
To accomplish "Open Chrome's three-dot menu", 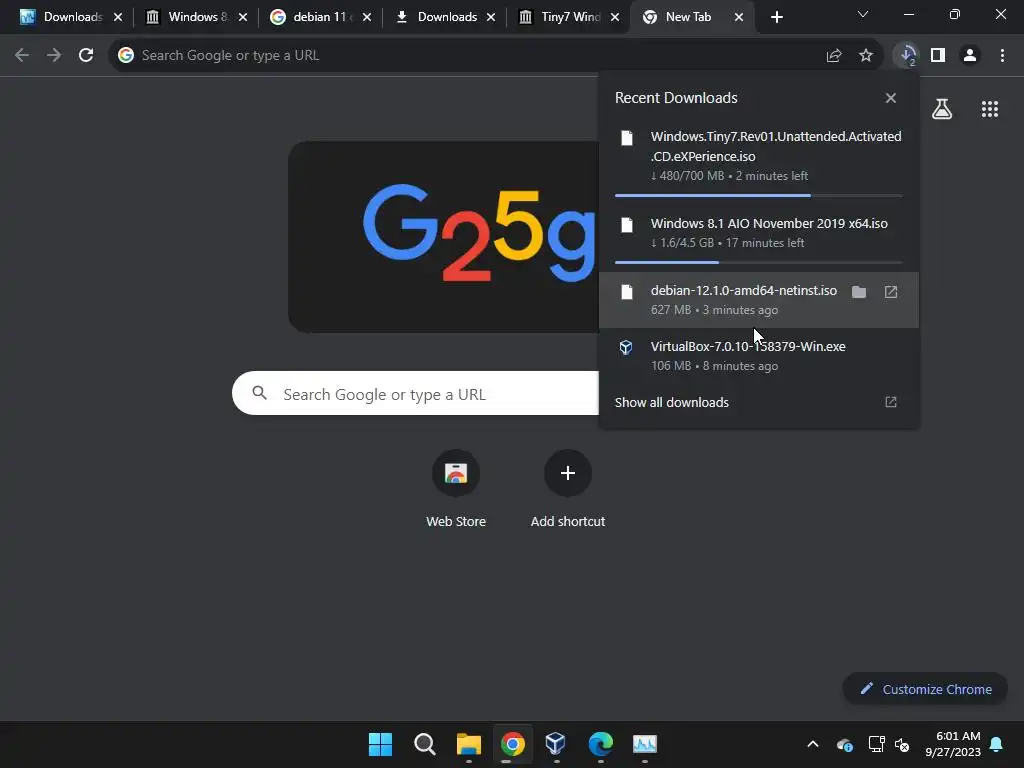I will (x=1002, y=56).
